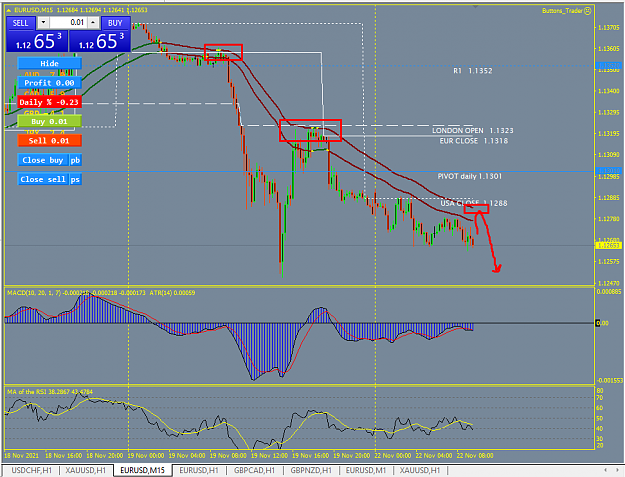Switch to the USDCHF,H1 chart tab
The width and height of the screenshot is (625, 477).
point(31,470)
